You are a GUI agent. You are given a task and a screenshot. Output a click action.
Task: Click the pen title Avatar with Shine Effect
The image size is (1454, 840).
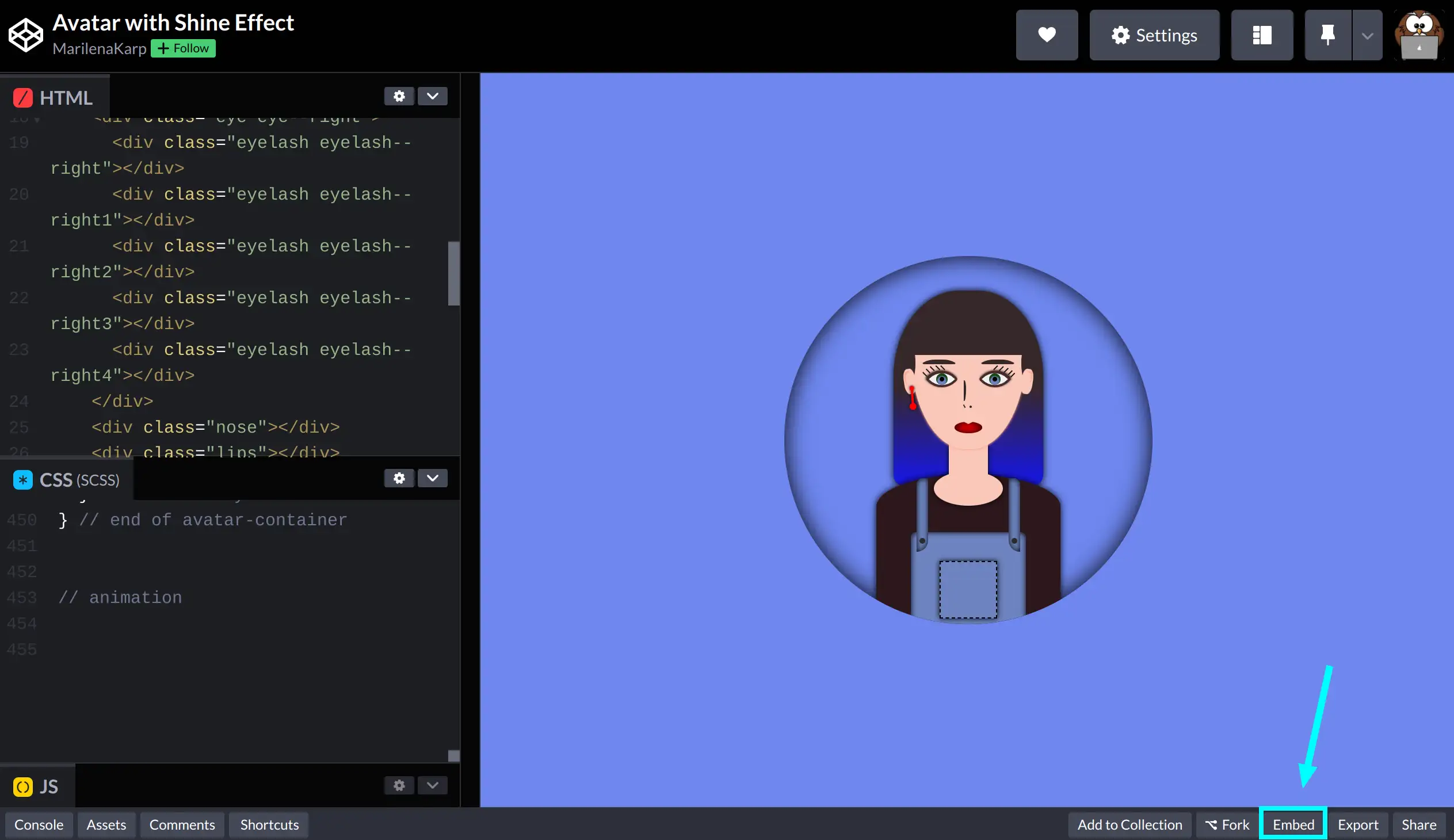(x=173, y=22)
